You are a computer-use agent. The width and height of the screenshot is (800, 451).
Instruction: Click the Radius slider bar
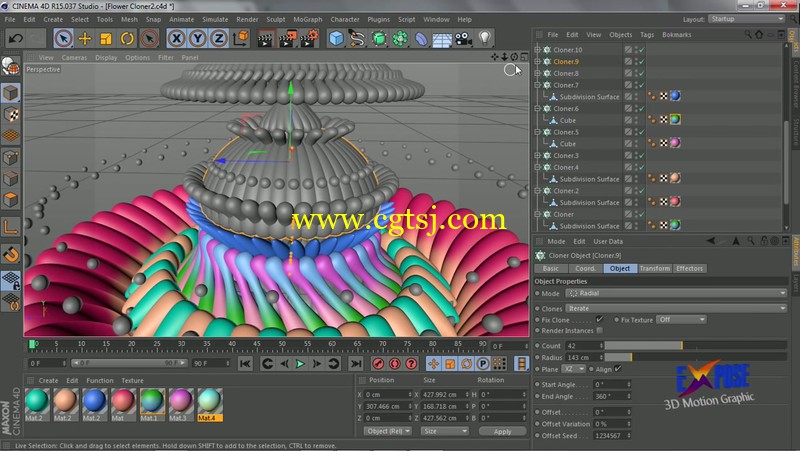[695, 357]
